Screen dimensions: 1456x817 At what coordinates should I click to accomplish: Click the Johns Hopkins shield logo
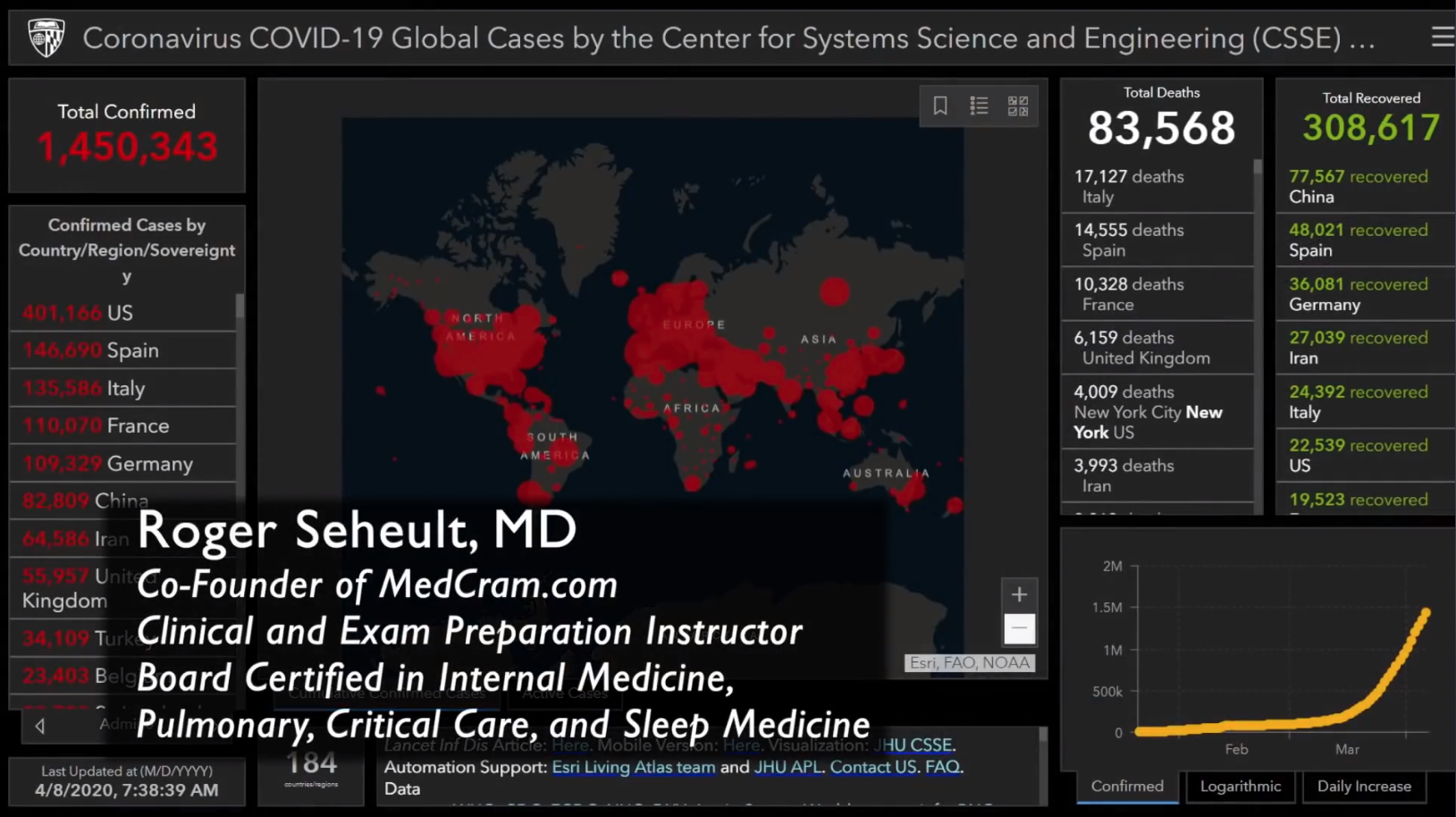pyautogui.click(x=46, y=38)
